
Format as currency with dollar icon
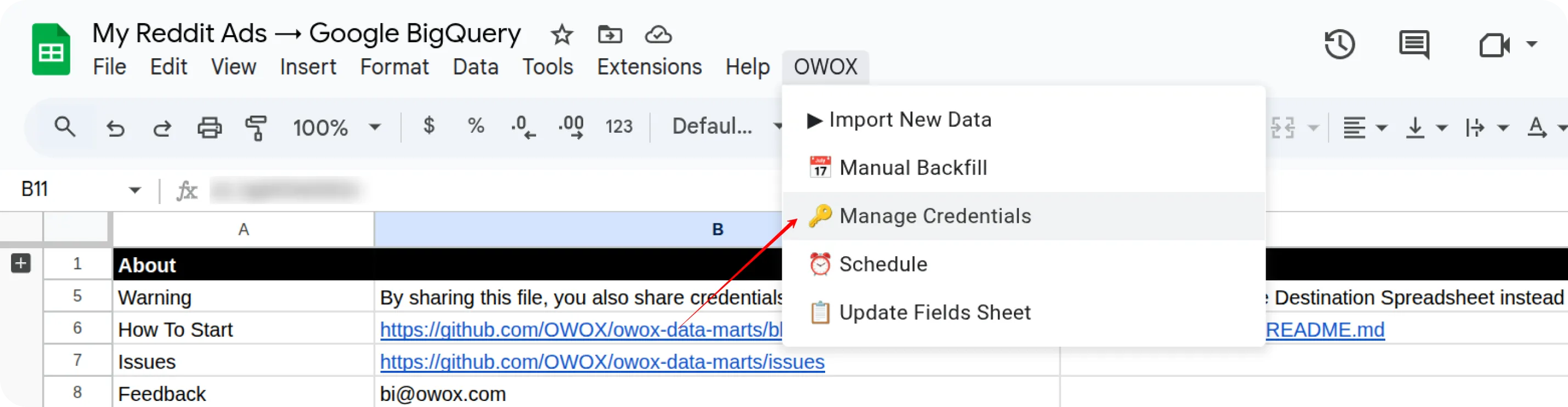coord(428,126)
